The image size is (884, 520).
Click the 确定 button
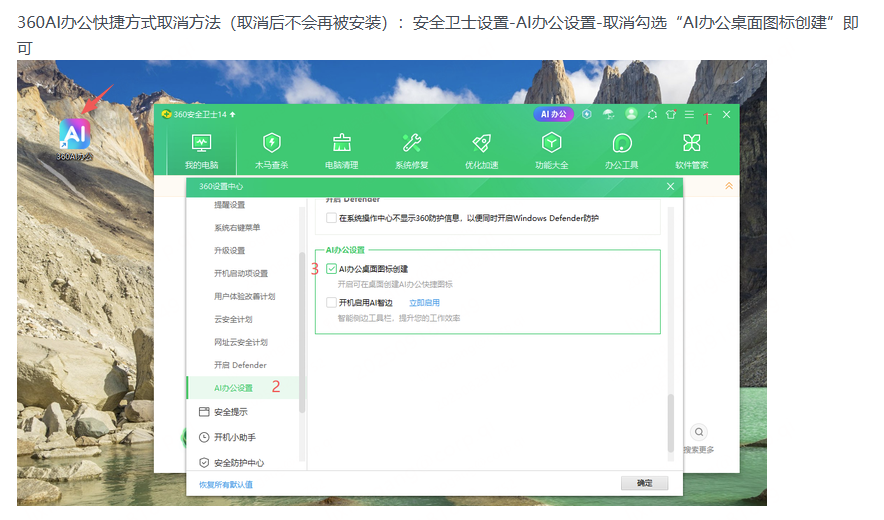tap(644, 483)
